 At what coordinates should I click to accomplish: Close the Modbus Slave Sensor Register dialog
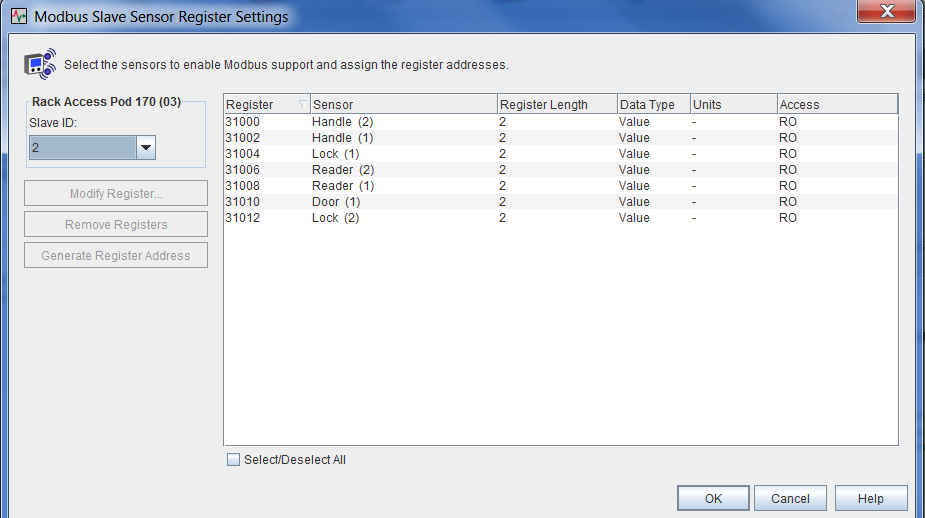(886, 11)
